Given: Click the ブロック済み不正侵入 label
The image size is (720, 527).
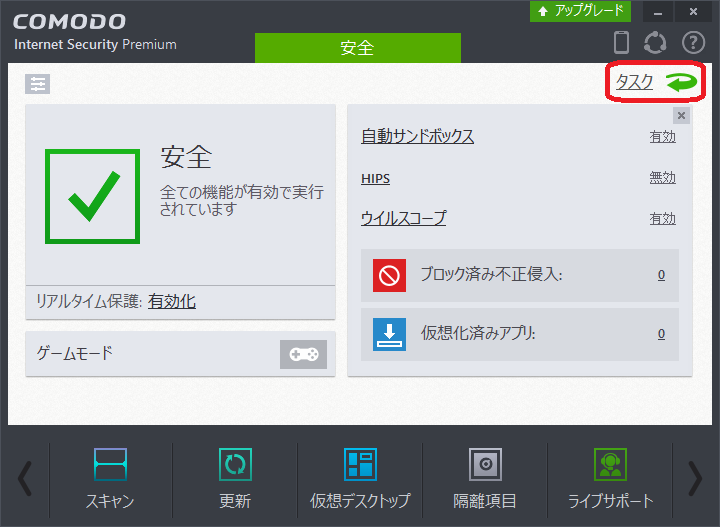Looking at the screenshot, I should point(491,275).
